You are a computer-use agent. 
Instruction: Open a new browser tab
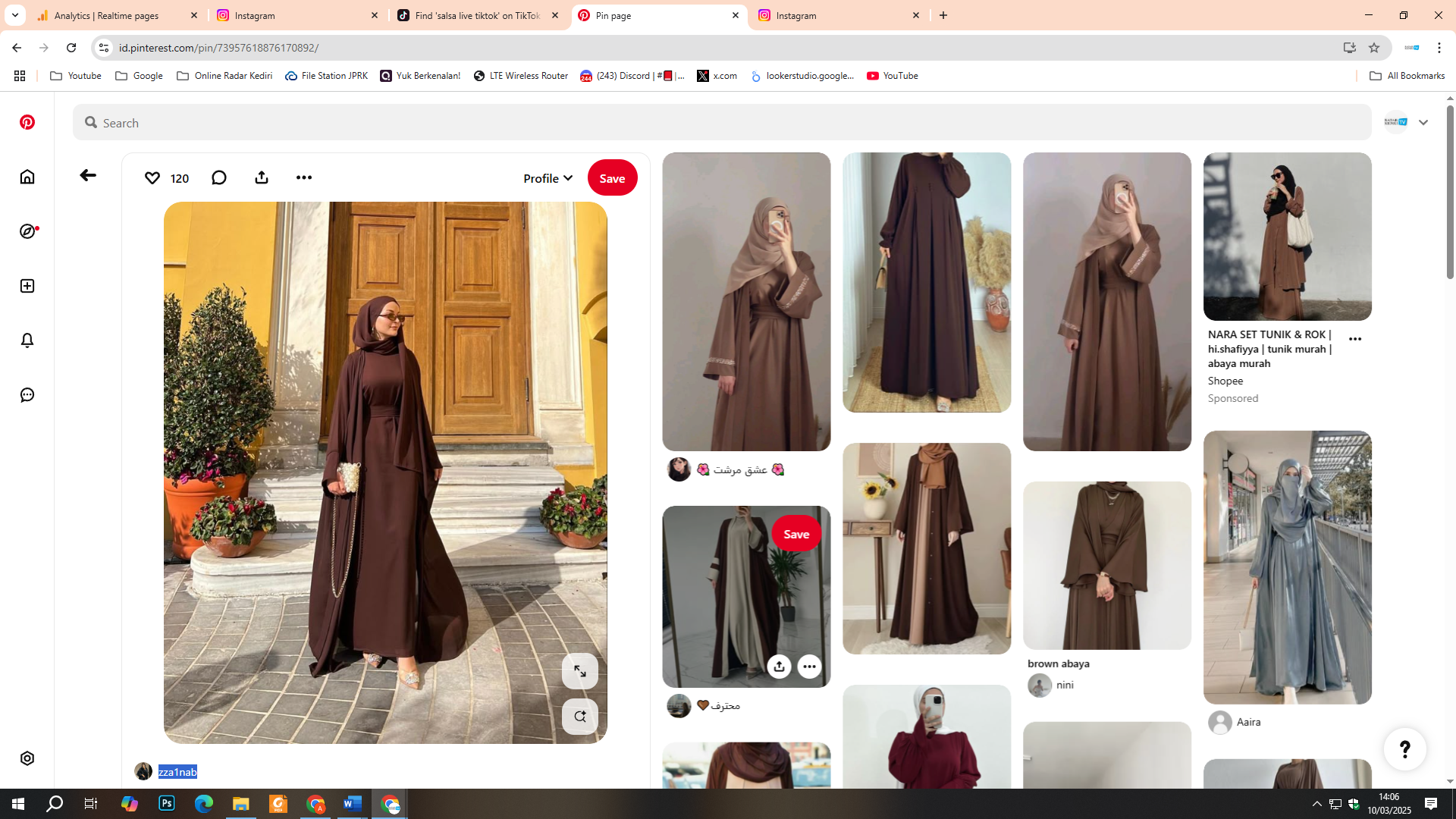coord(943,15)
